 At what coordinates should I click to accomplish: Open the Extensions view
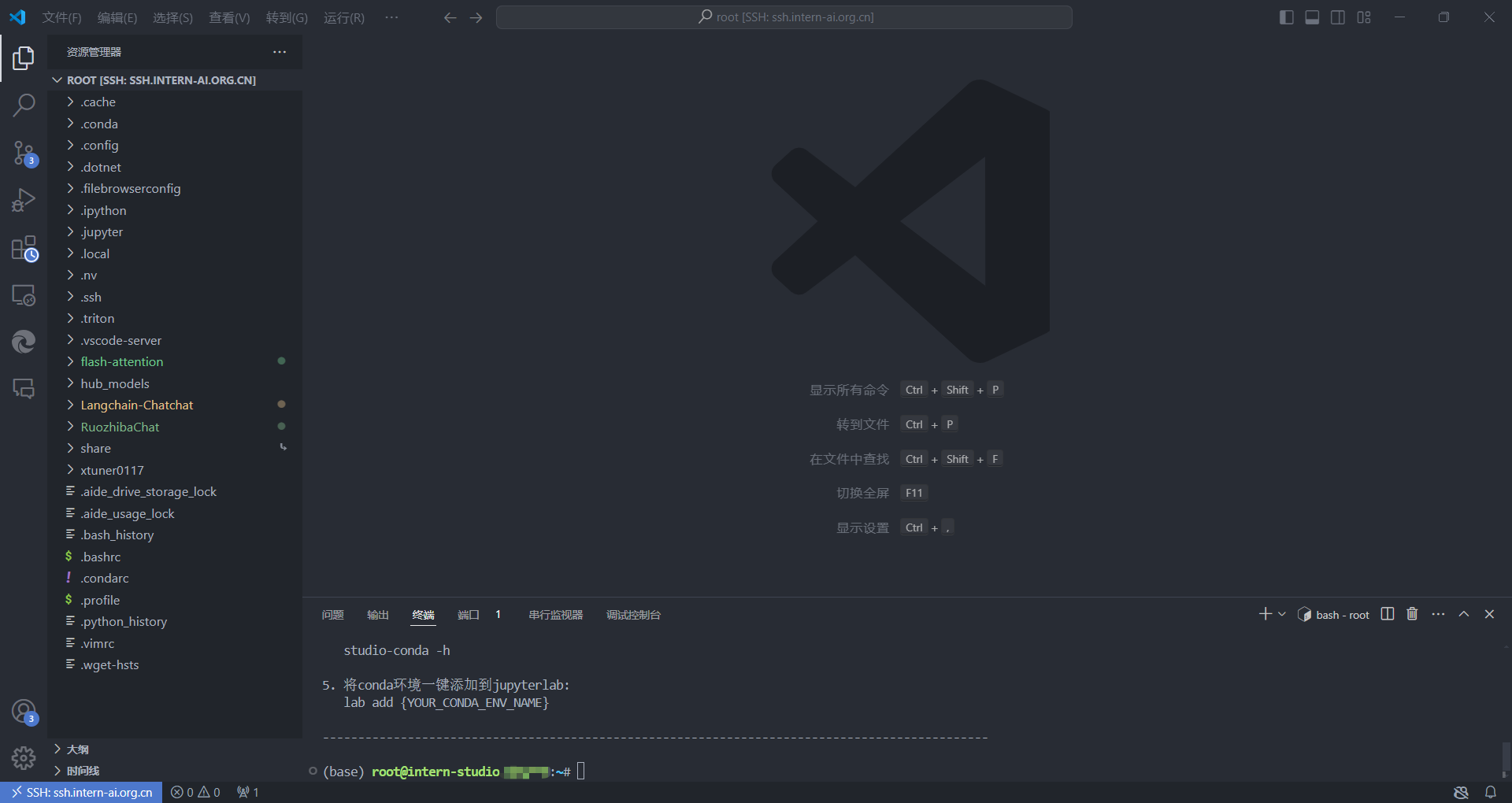(24, 249)
